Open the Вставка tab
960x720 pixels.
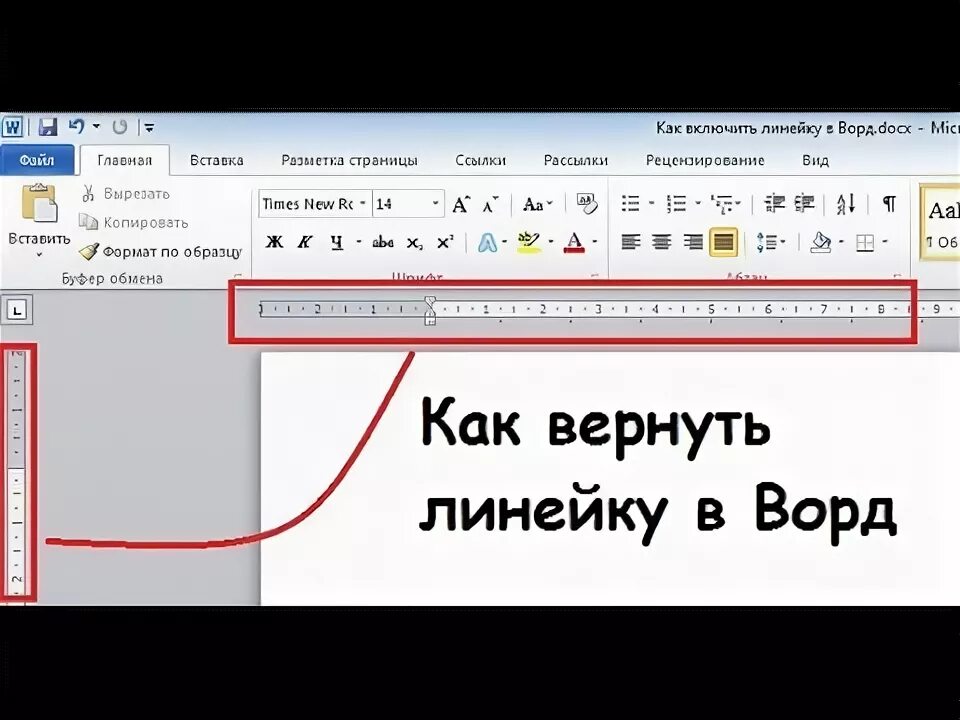(217, 160)
